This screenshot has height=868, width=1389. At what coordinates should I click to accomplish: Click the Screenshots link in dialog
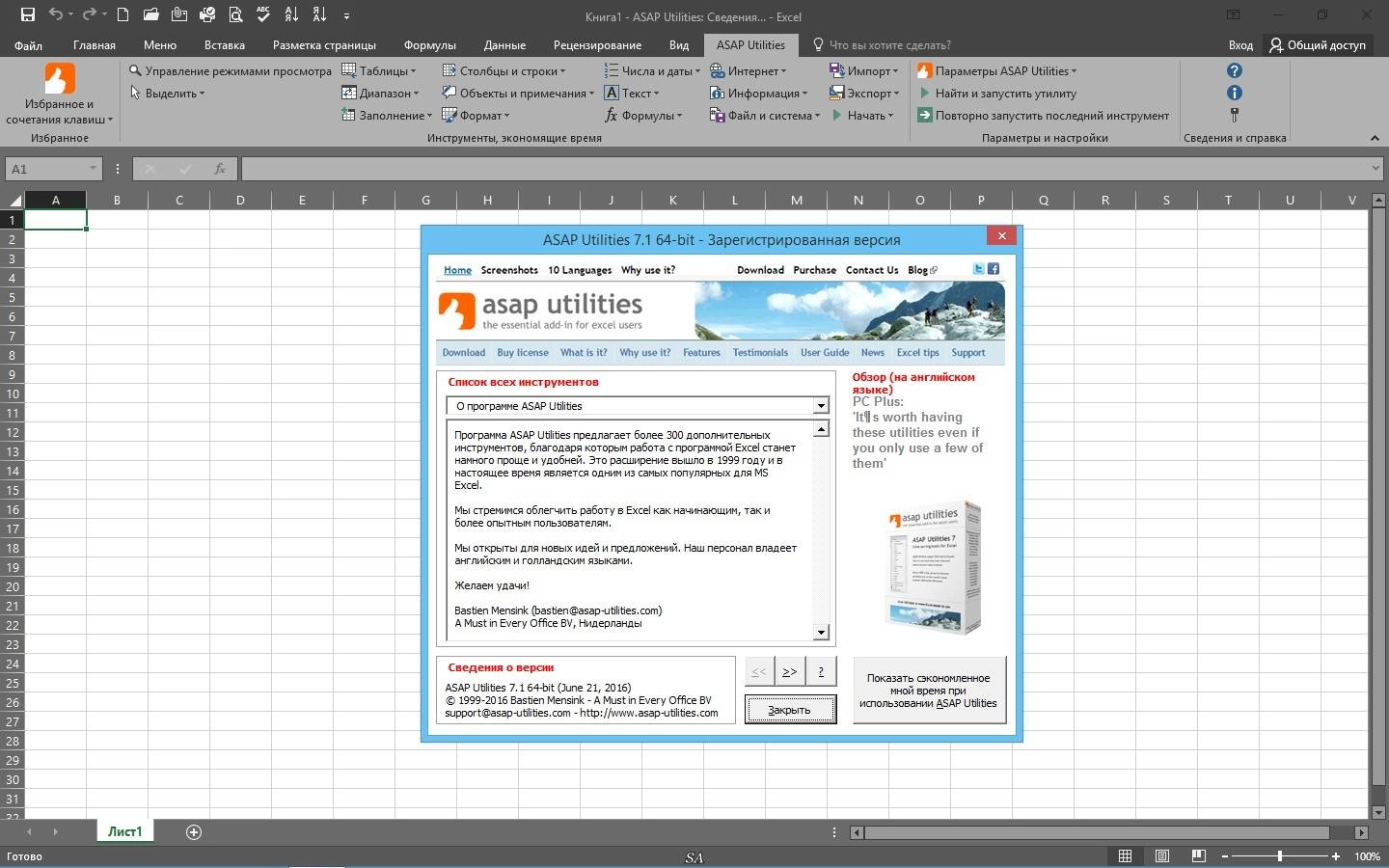click(509, 270)
